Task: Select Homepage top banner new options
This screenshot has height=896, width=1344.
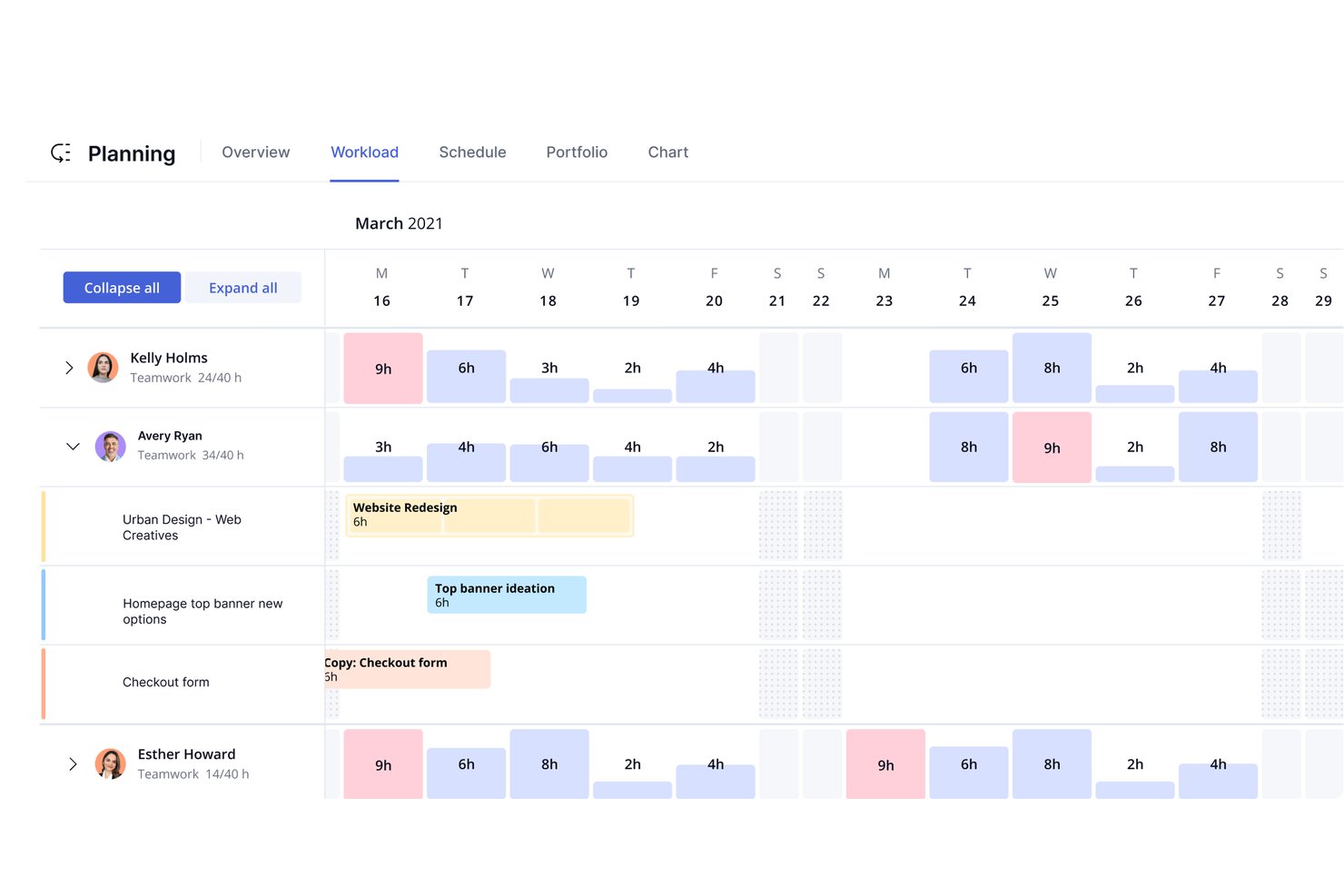Action: pos(203,611)
